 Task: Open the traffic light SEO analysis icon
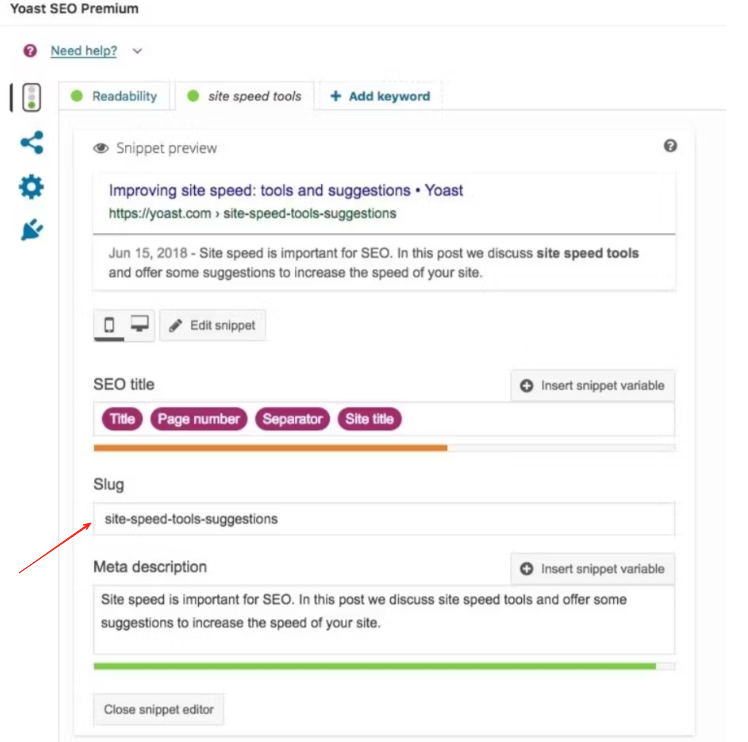pos(32,97)
